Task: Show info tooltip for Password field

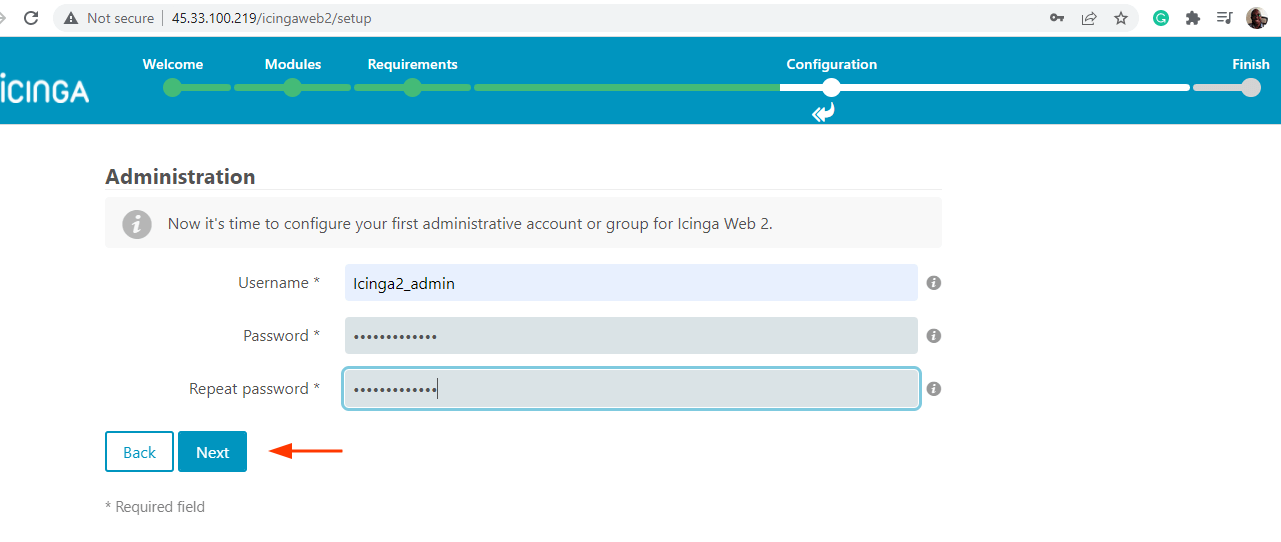Action: tap(934, 336)
